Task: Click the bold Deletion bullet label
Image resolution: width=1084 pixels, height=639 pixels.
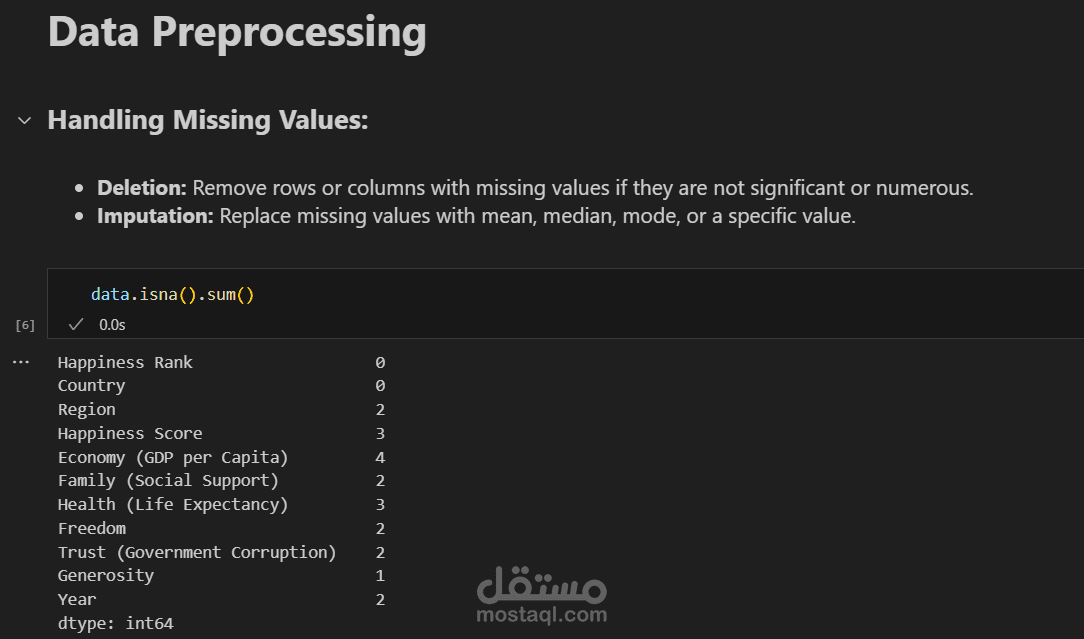Action: tap(141, 188)
